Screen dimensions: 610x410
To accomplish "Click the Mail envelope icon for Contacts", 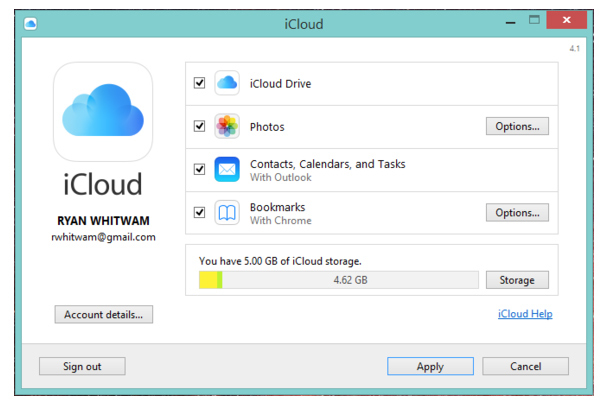I will tap(227, 170).
